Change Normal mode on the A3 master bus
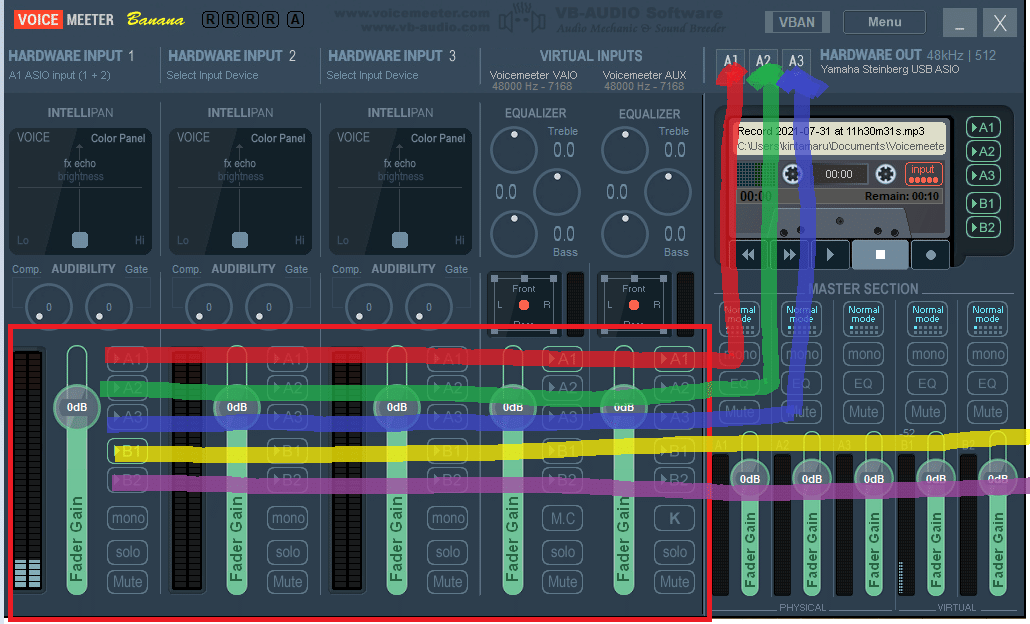Screen dimensions: 1030x624 click(863, 319)
